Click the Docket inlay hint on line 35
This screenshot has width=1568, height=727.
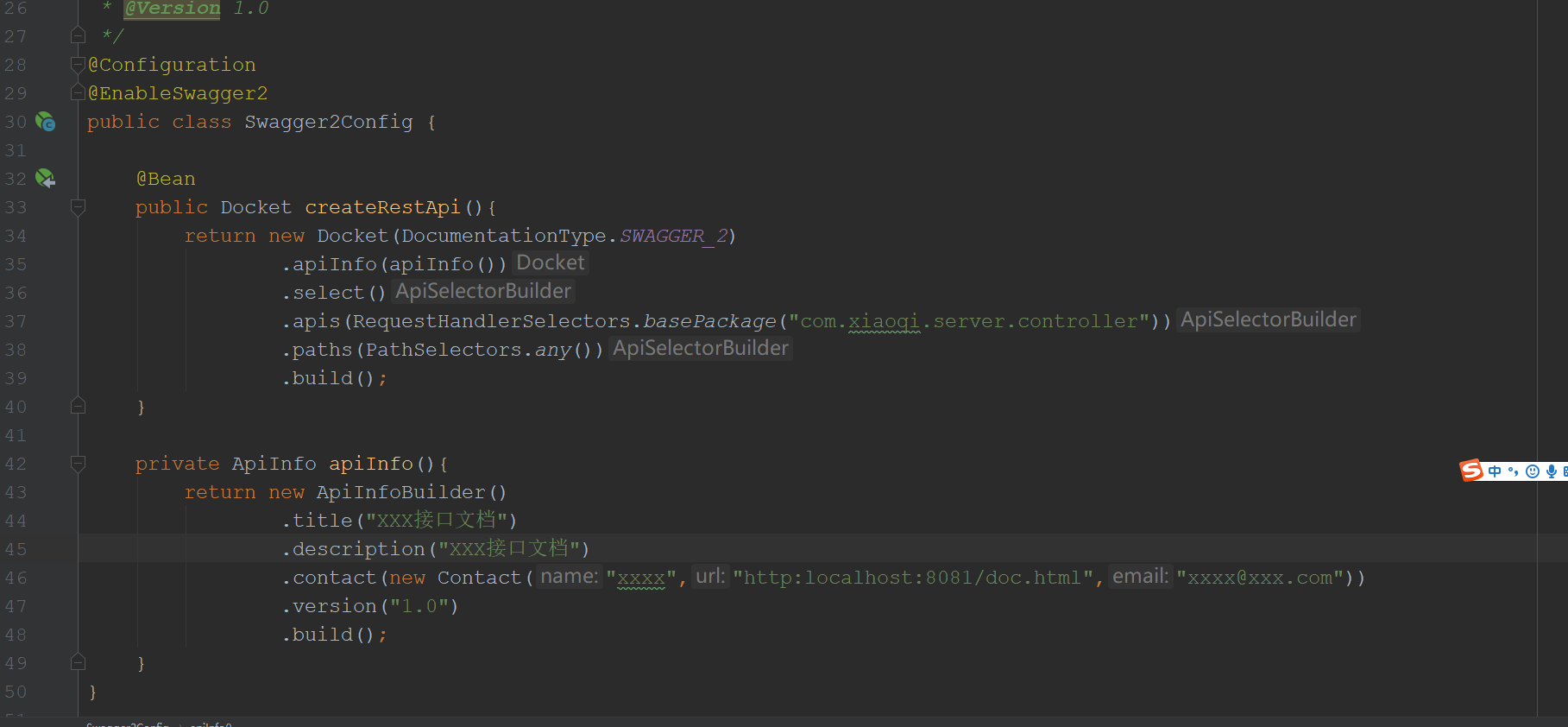[551, 262]
